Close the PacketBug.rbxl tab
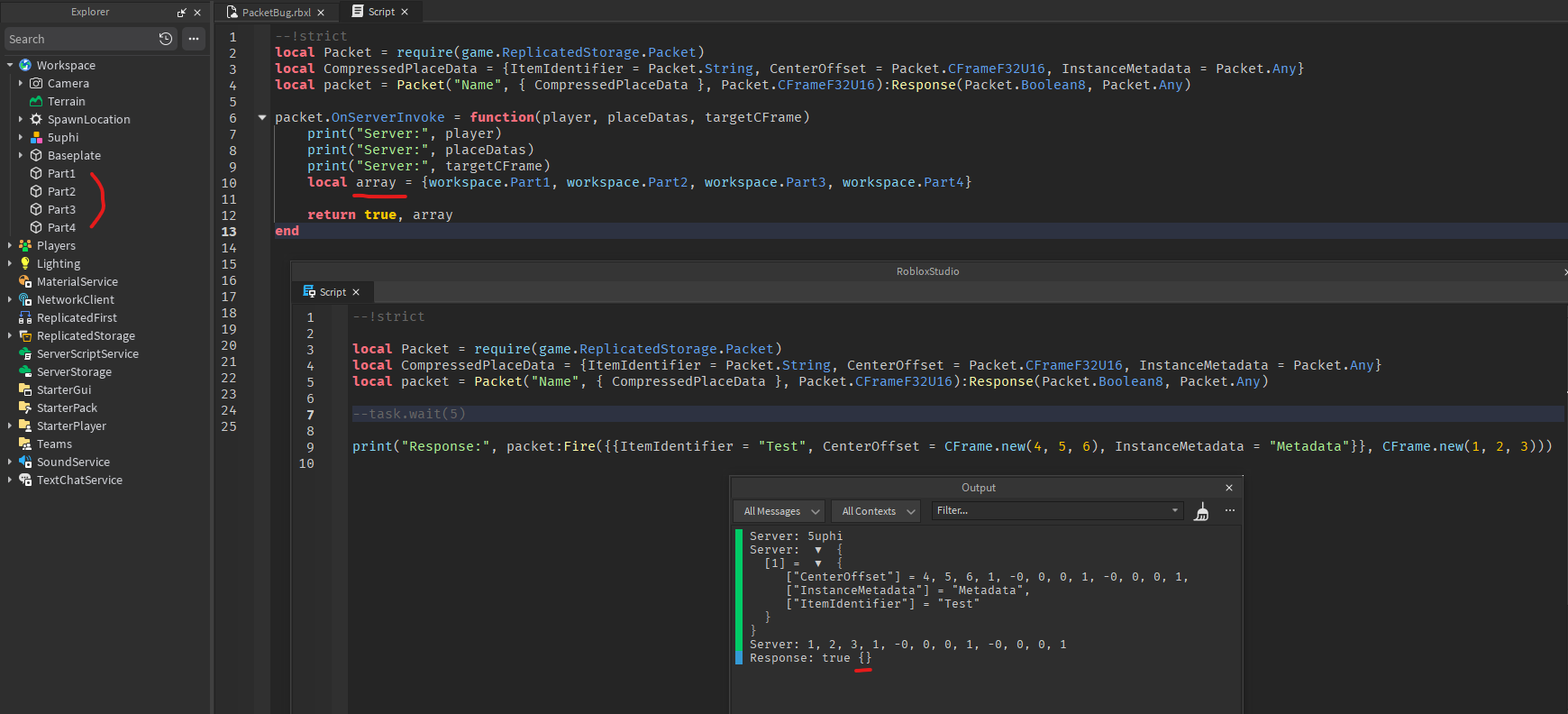This screenshot has height=714, width=1568. click(x=321, y=13)
